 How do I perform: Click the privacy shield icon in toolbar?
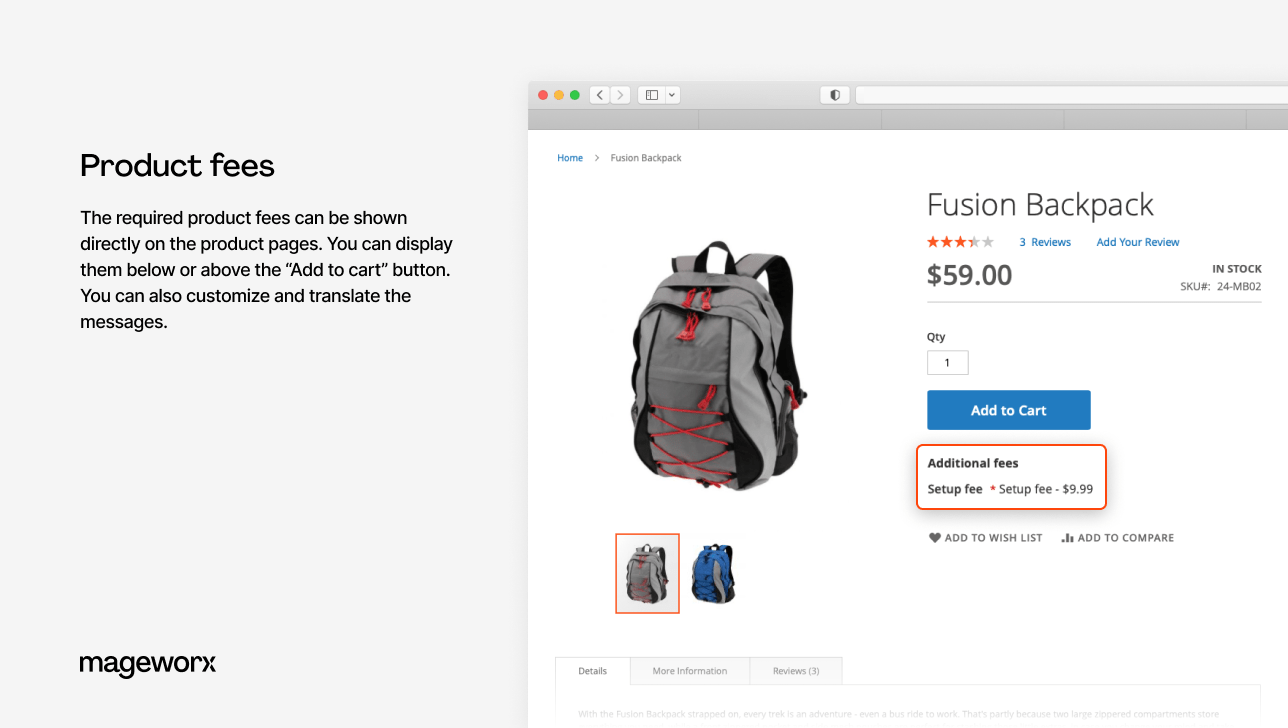(834, 94)
